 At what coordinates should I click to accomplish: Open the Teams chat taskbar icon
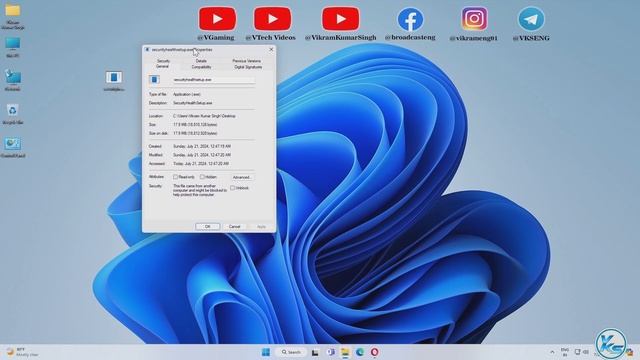[330, 352]
